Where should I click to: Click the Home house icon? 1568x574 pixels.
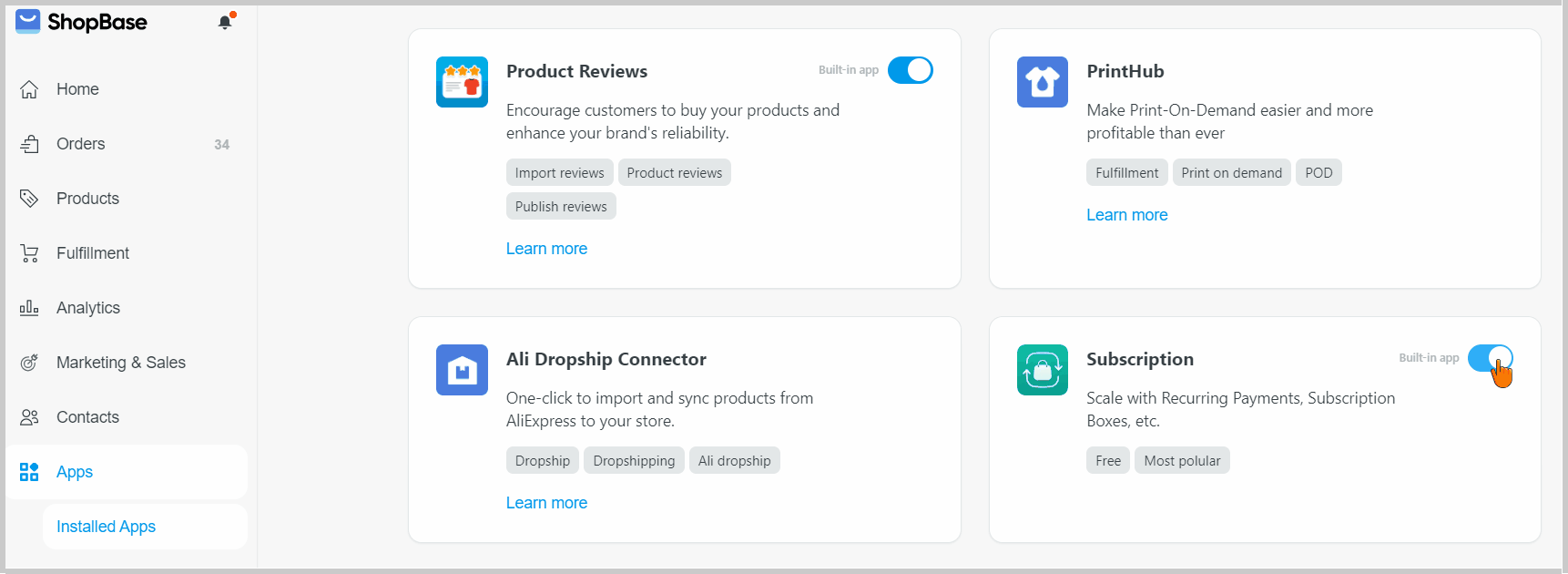[29, 89]
